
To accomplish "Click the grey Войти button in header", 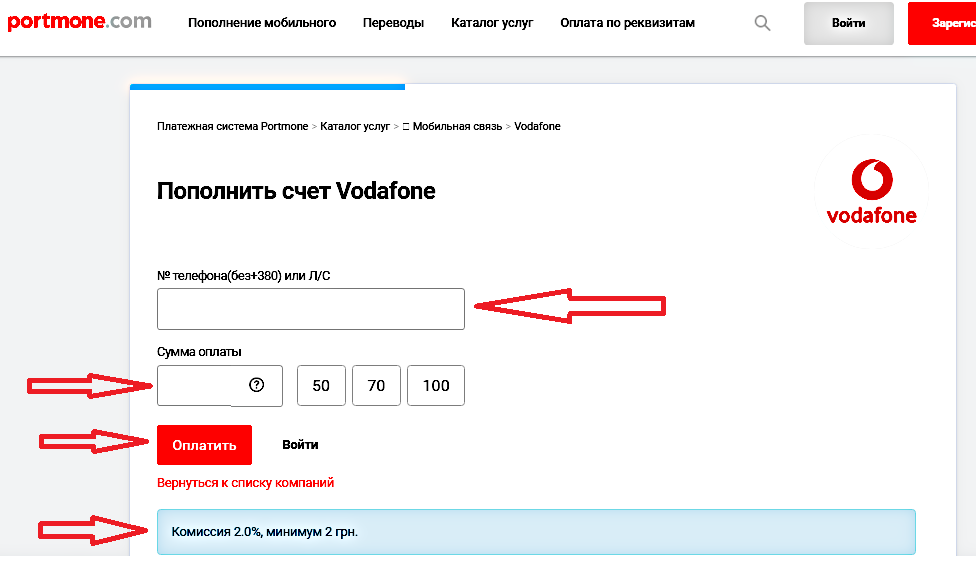I will (848, 23).
